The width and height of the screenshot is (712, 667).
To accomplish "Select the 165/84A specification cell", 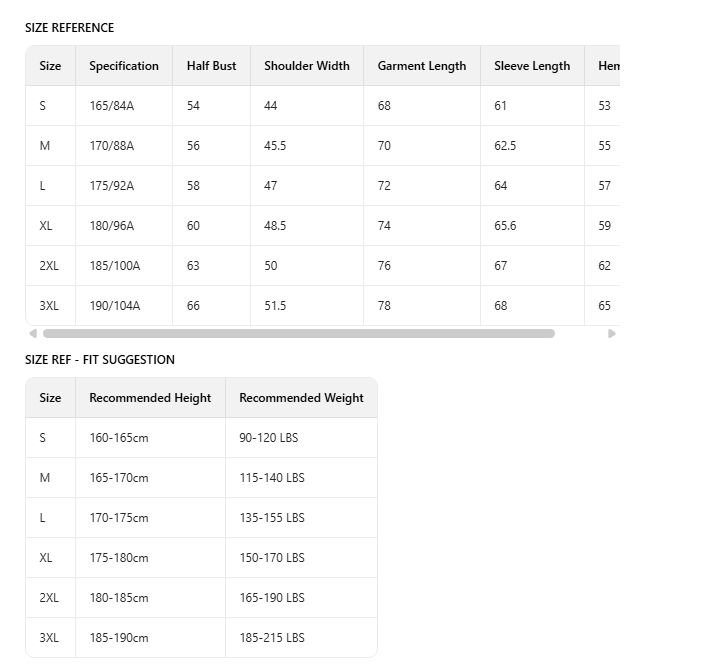I will click(x=111, y=106).
